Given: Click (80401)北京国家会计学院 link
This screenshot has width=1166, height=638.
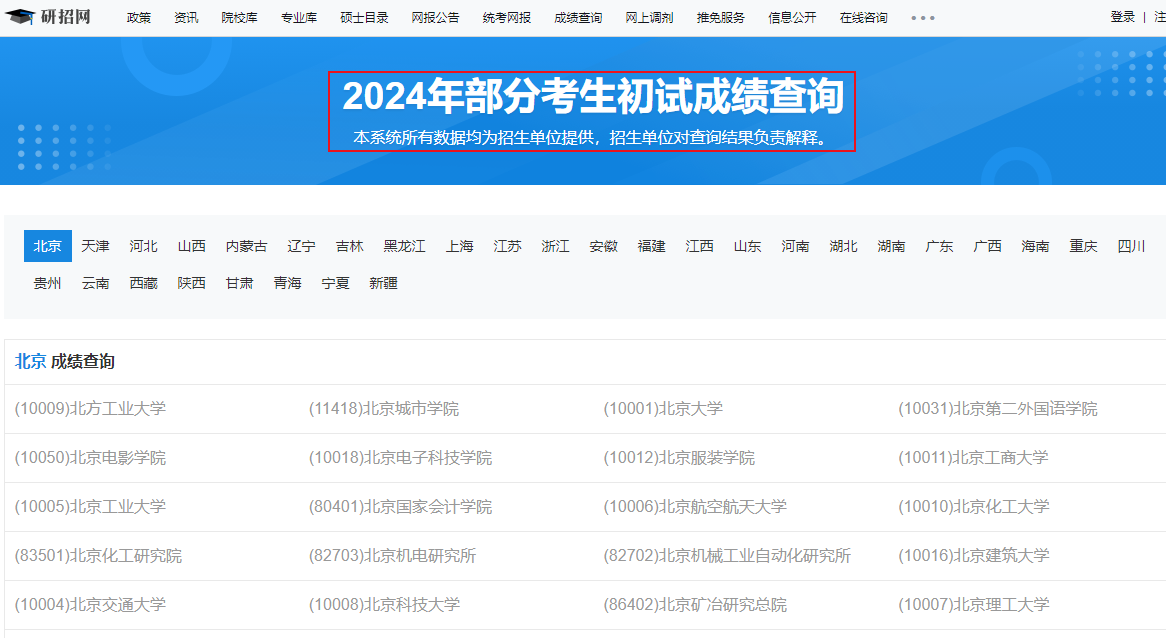Looking at the screenshot, I should point(400,506).
